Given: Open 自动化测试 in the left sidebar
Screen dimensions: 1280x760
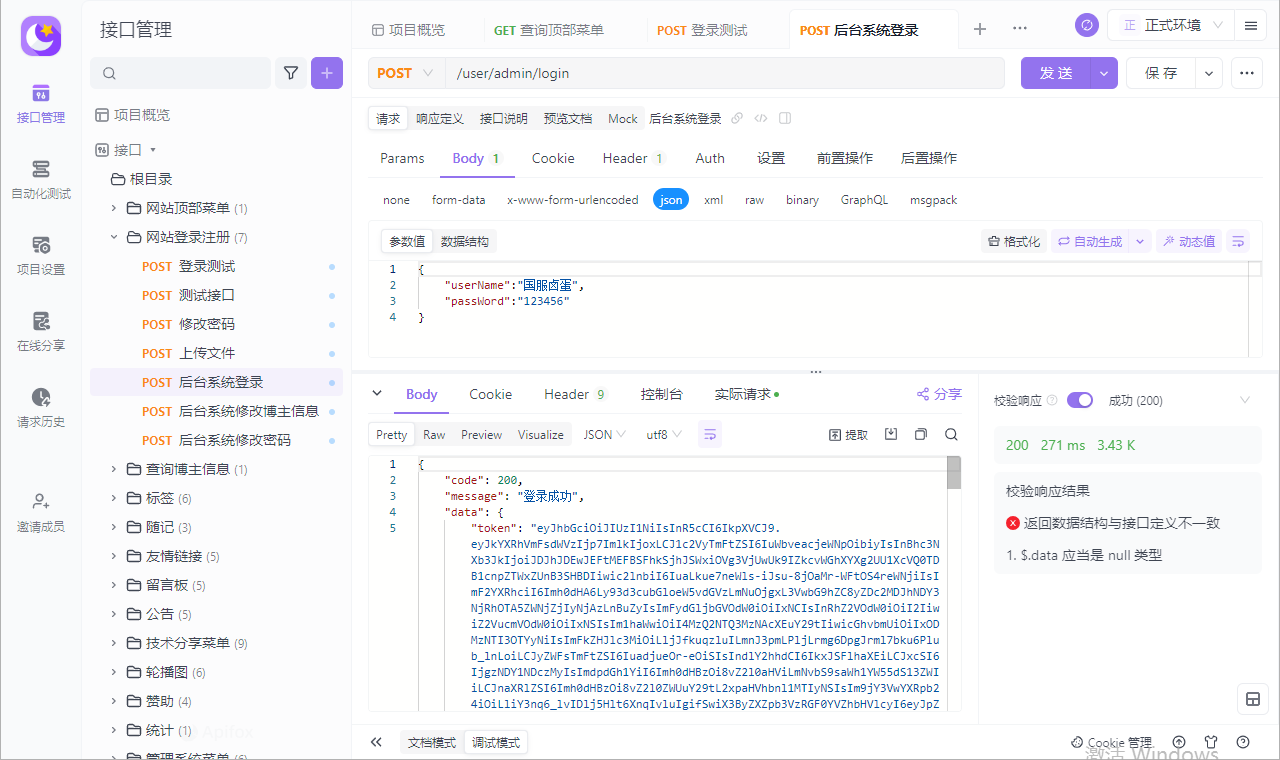Looking at the screenshot, I should (x=41, y=180).
